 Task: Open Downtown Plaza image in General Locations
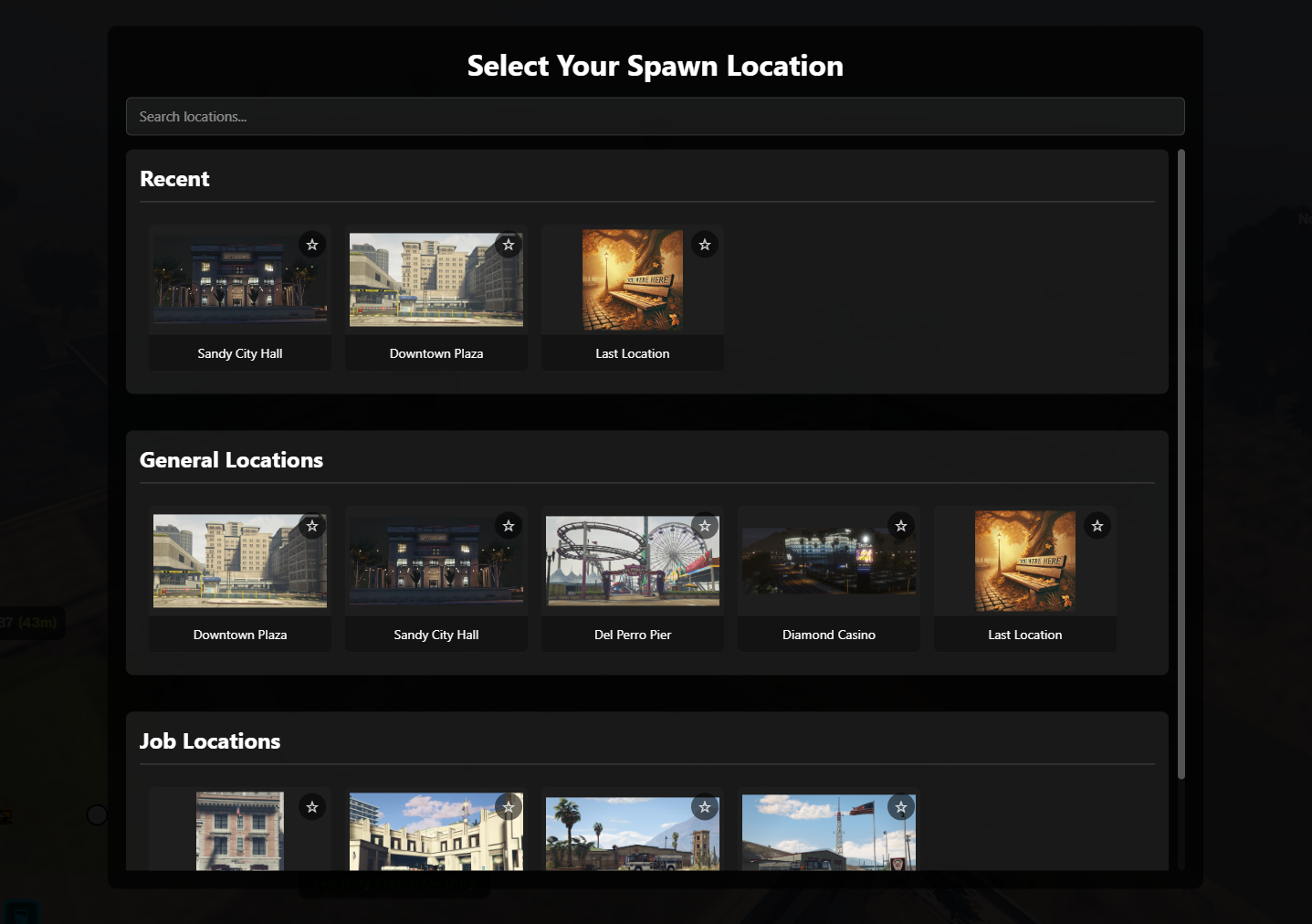click(x=240, y=562)
